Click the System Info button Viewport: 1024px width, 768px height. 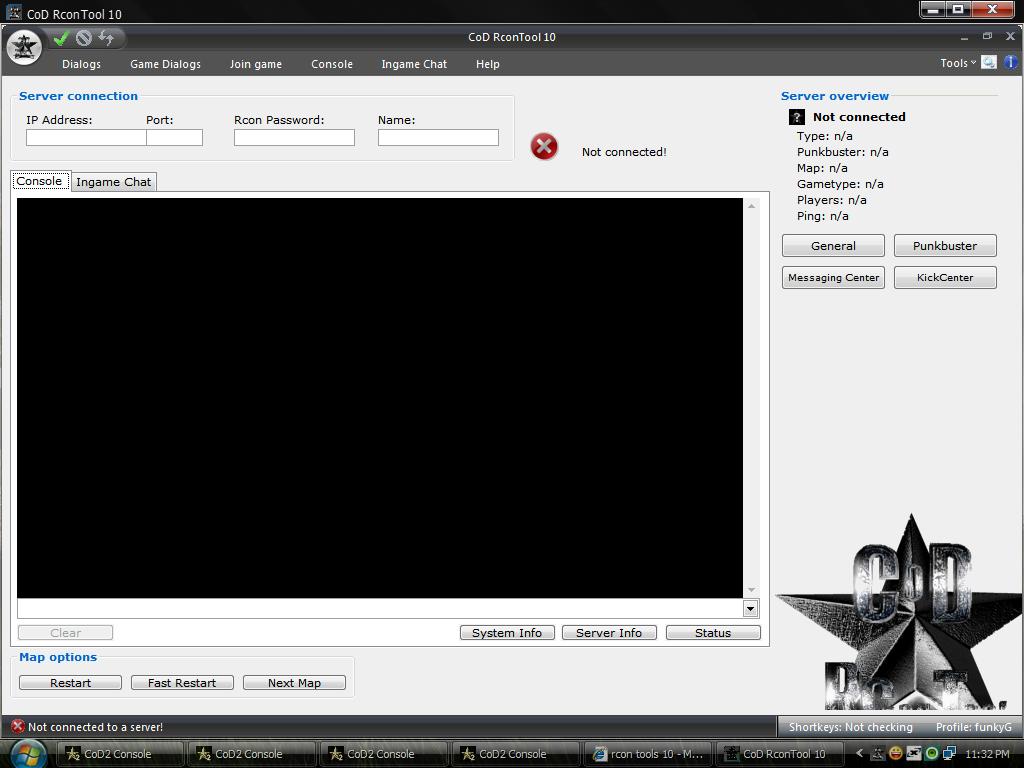click(x=507, y=632)
